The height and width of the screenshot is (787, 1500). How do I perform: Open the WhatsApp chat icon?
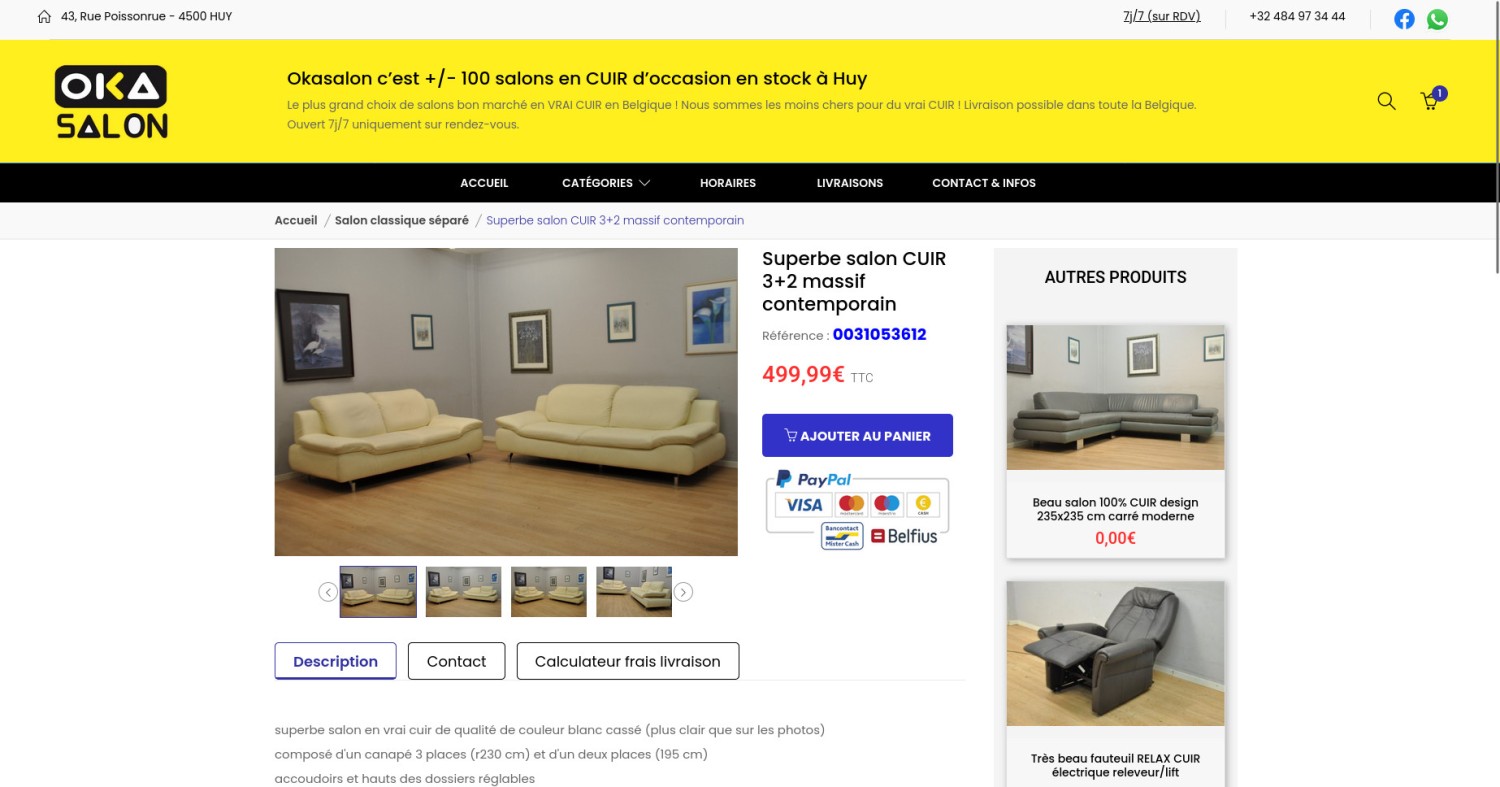click(x=1437, y=19)
